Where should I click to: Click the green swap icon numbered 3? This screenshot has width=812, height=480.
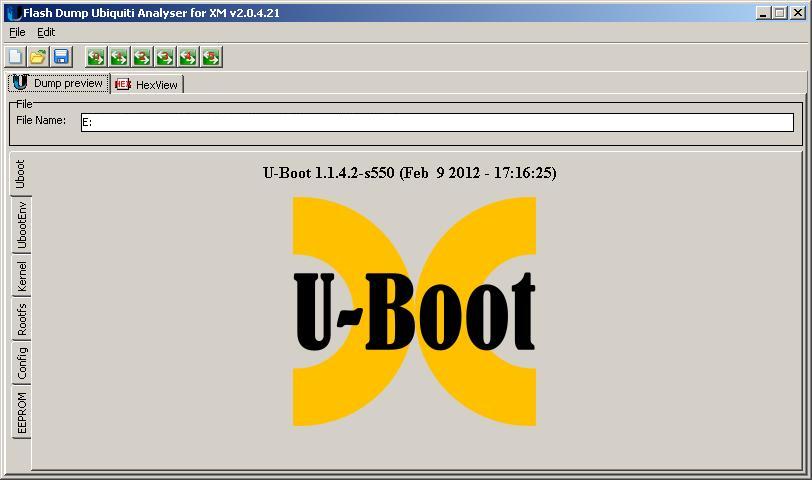pyautogui.click(x=165, y=57)
